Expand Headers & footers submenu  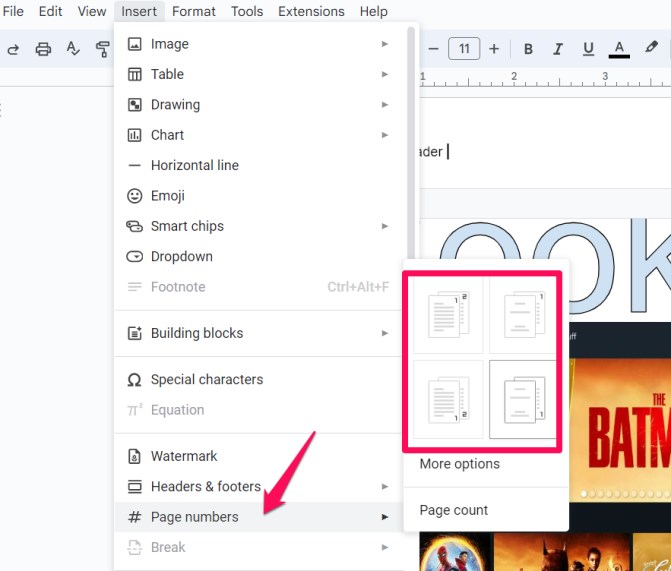click(x=259, y=487)
